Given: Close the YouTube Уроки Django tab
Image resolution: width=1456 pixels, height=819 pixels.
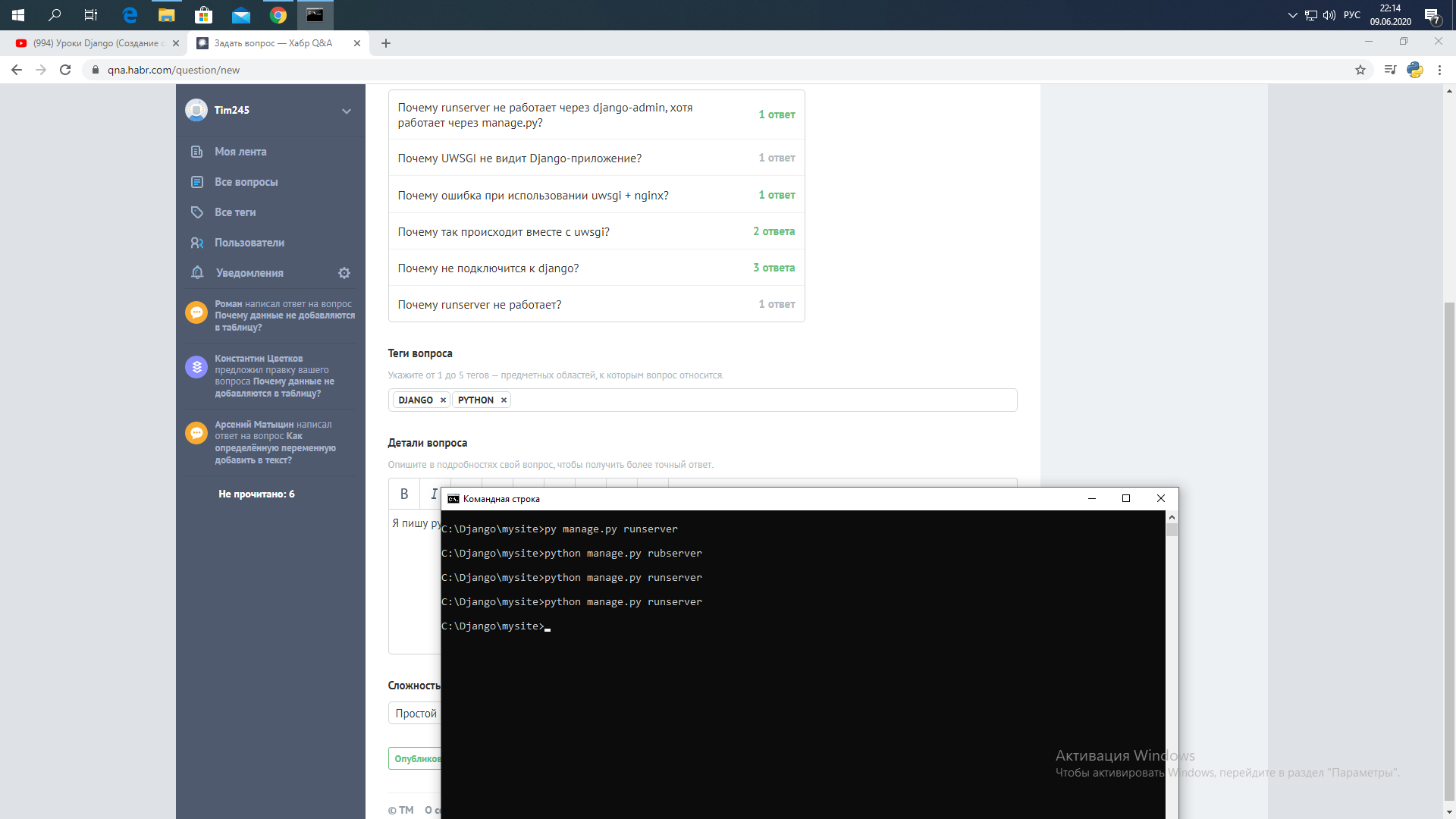Looking at the screenshot, I should coord(176,43).
